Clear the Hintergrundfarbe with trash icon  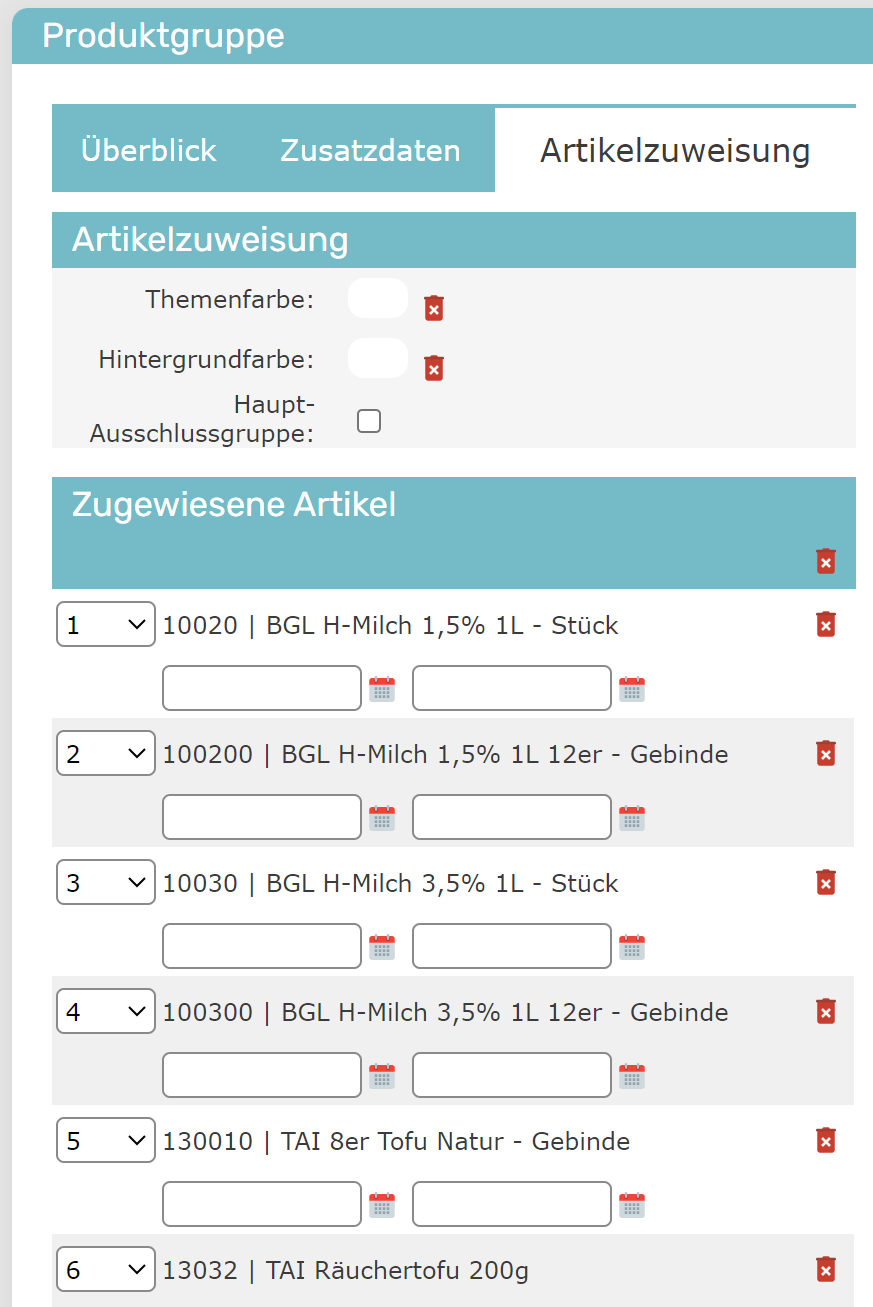(x=433, y=368)
